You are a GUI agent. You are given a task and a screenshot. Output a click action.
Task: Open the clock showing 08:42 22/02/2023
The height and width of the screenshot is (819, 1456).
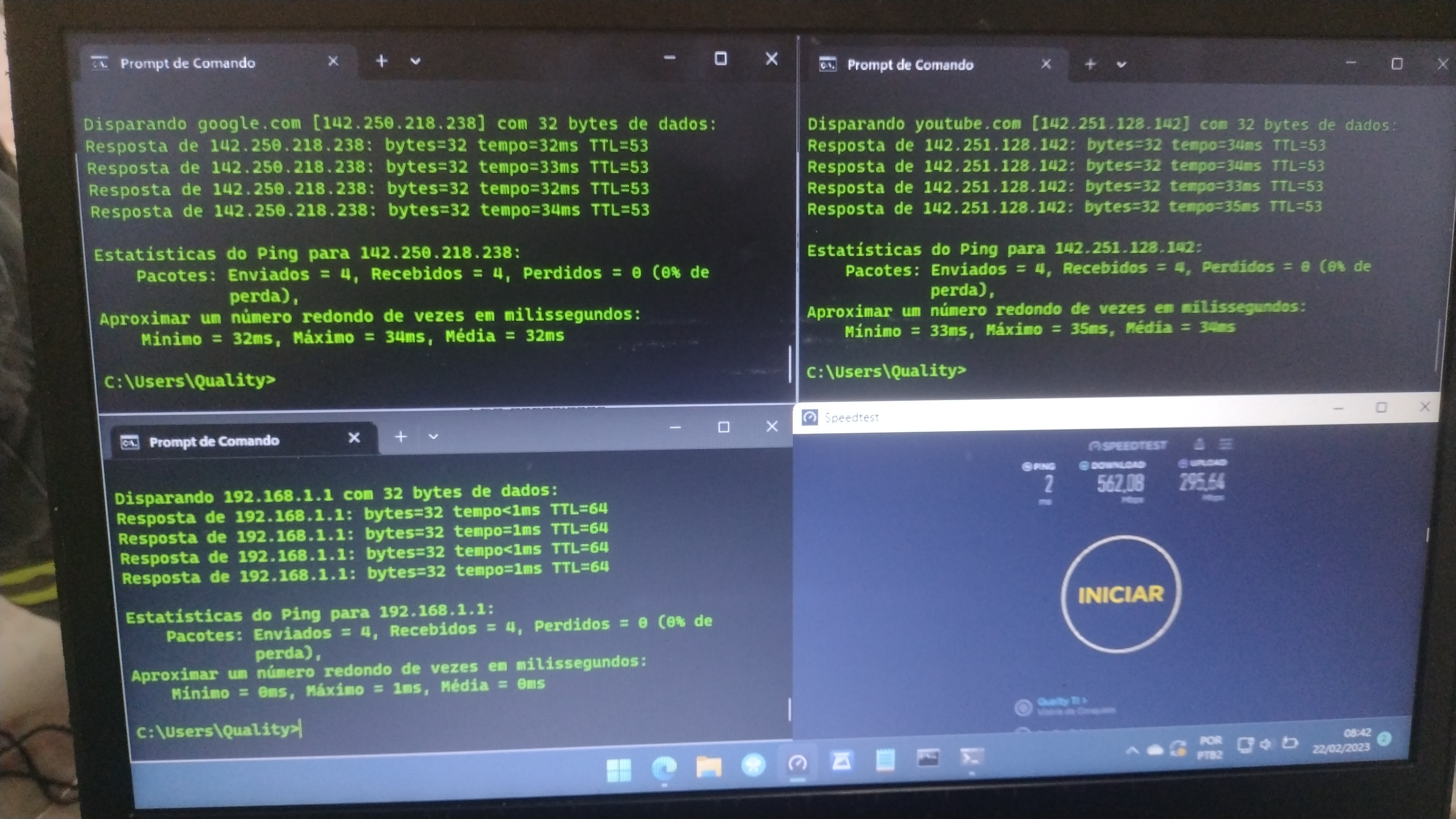[1341, 740]
